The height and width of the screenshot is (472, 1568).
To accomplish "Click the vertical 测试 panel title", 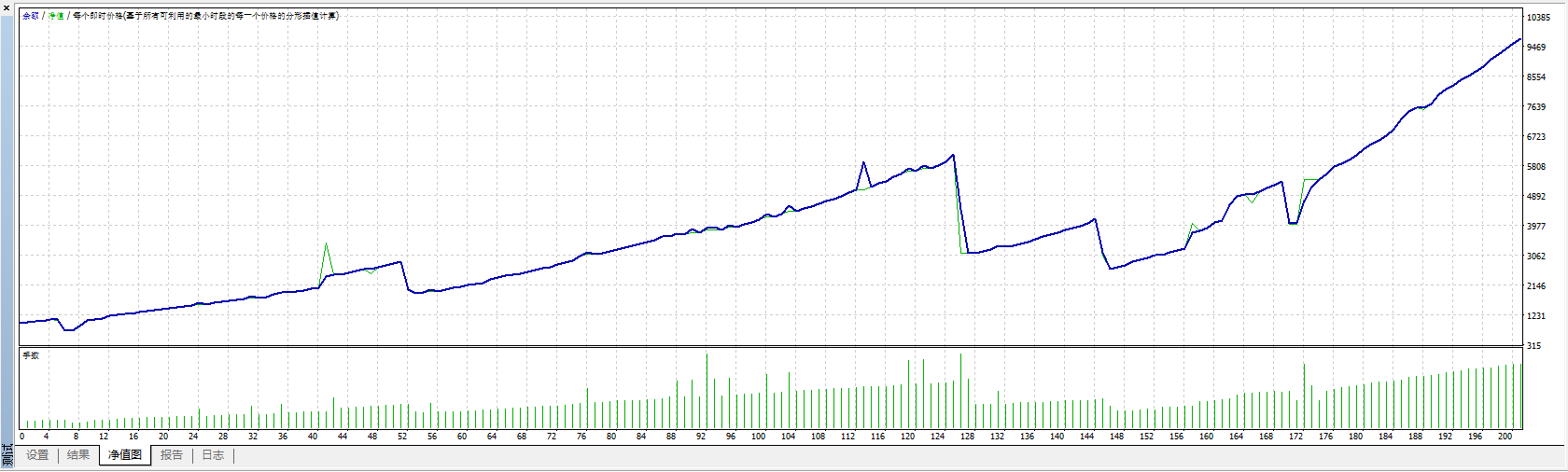I will (7, 456).
